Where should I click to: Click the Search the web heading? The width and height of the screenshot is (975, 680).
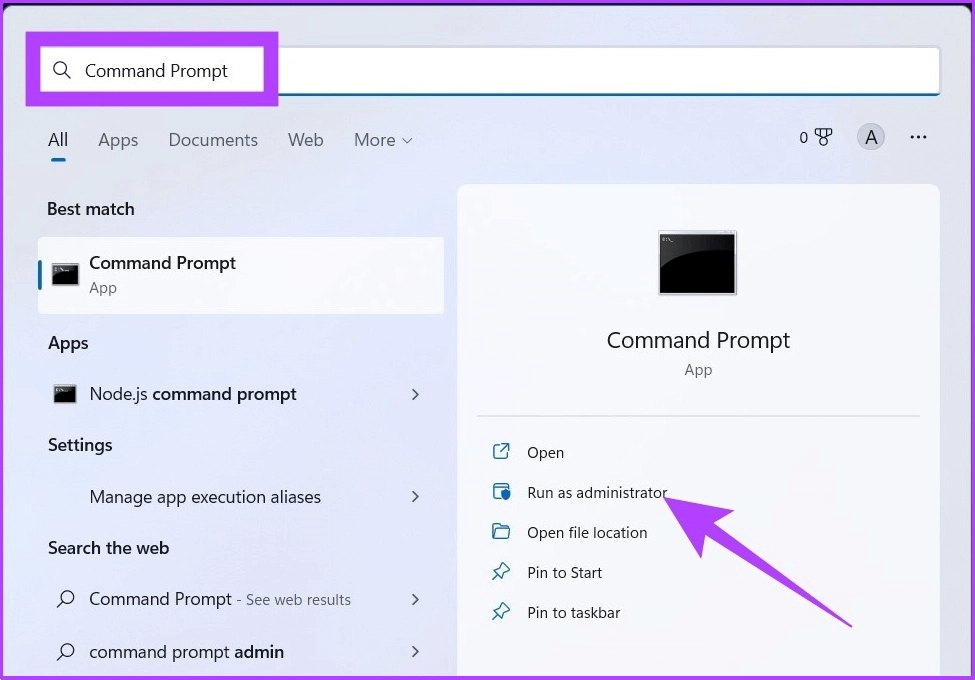pos(109,548)
